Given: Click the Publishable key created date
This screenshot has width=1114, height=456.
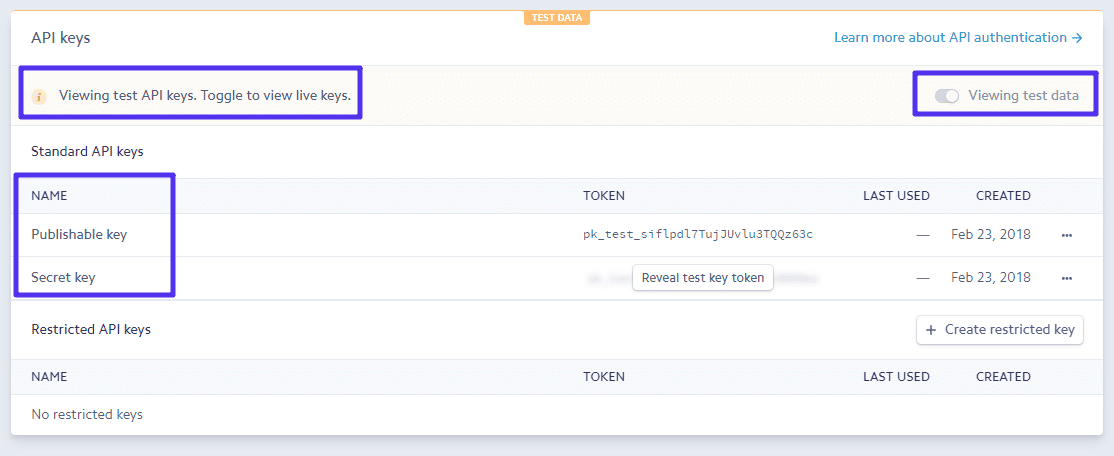Looking at the screenshot, I should click(x=990, y=235).
